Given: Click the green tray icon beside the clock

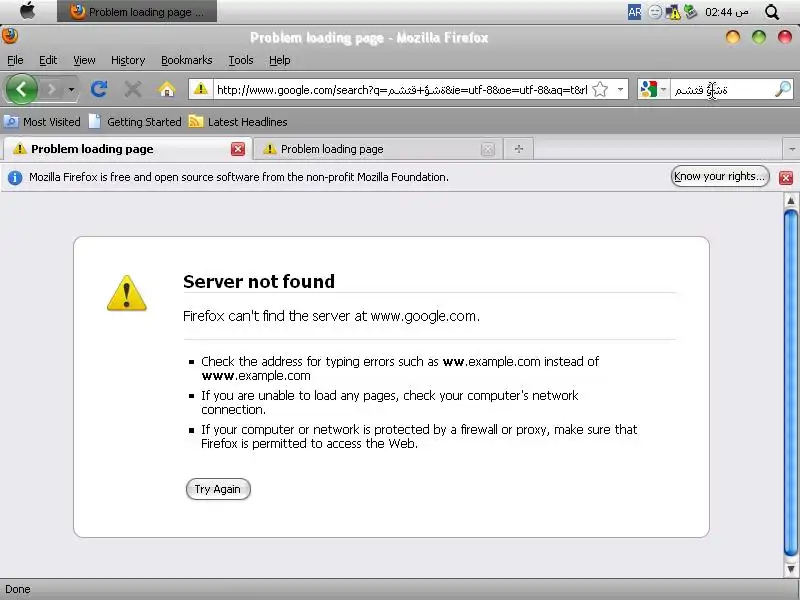Looking at the screenshot, I should (690, 11).
